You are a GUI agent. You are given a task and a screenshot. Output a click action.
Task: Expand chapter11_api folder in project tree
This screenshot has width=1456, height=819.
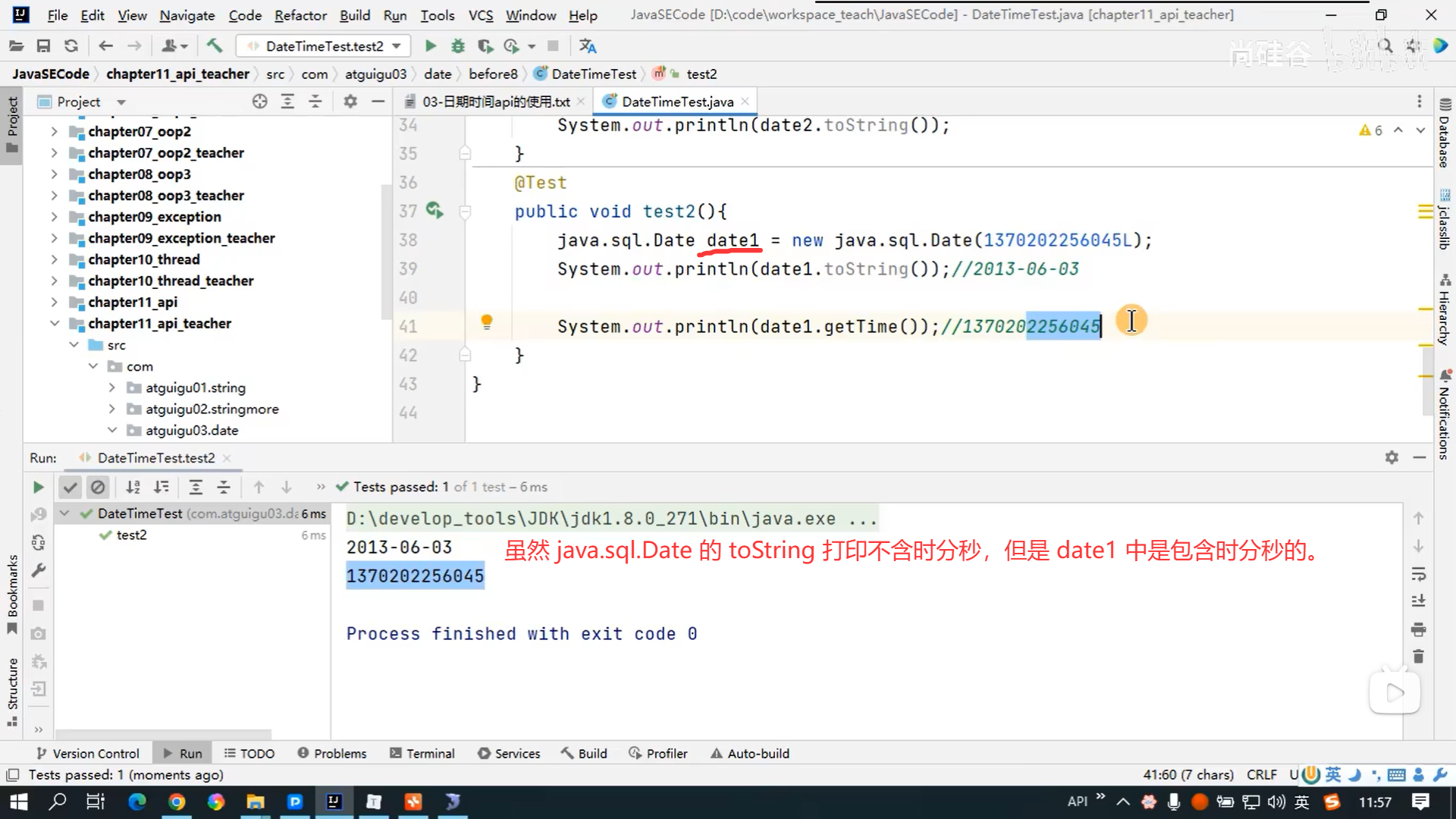pyautogui.click(x=54, y=302)
